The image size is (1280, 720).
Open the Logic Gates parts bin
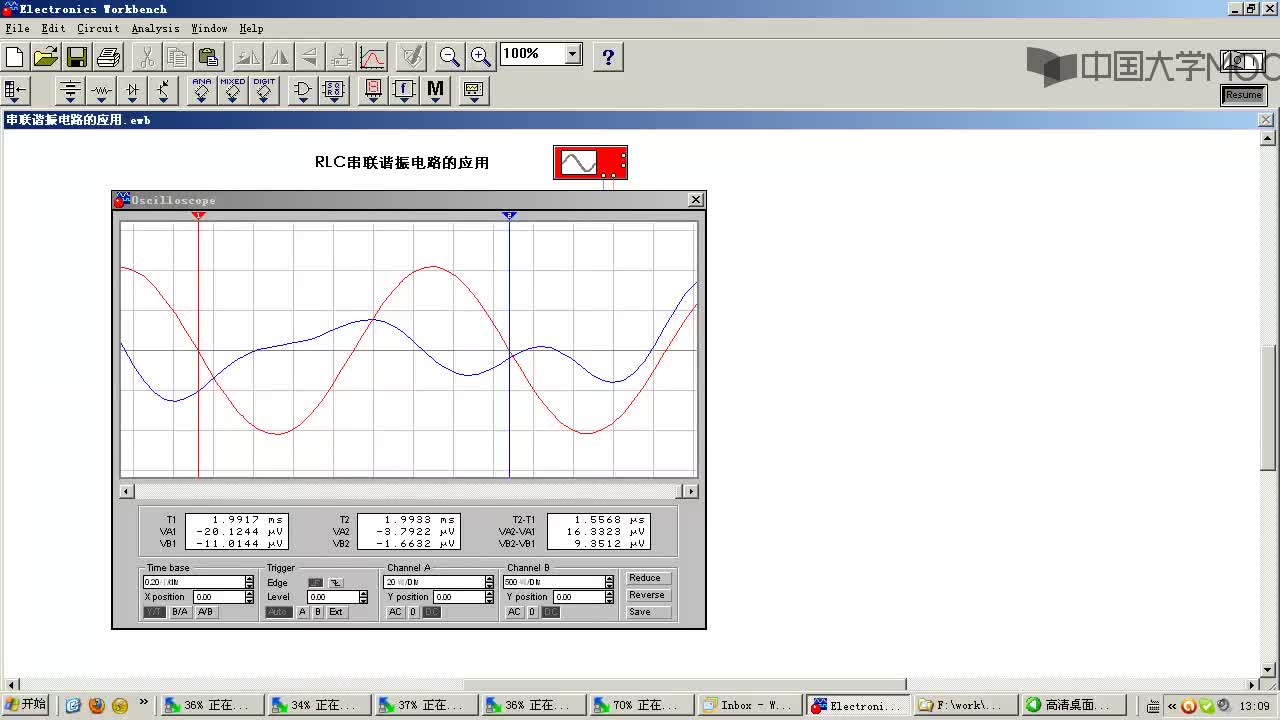[302, 91]
